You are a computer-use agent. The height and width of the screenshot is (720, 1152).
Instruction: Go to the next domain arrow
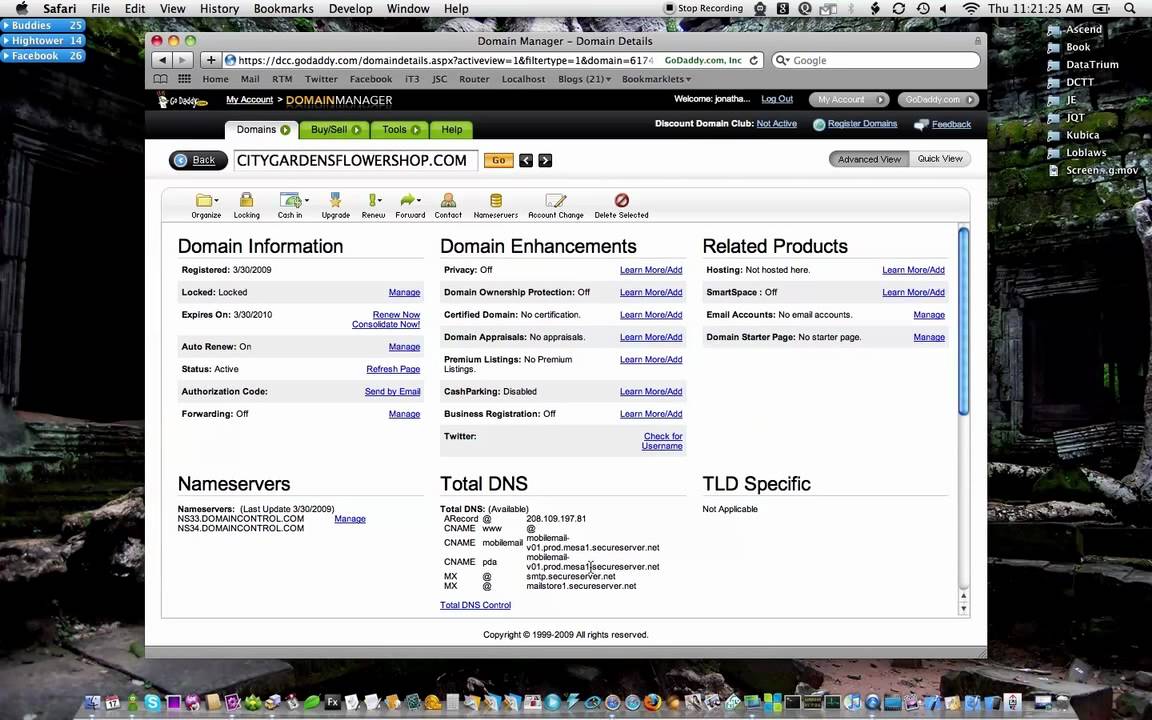(x=545, y=160)
